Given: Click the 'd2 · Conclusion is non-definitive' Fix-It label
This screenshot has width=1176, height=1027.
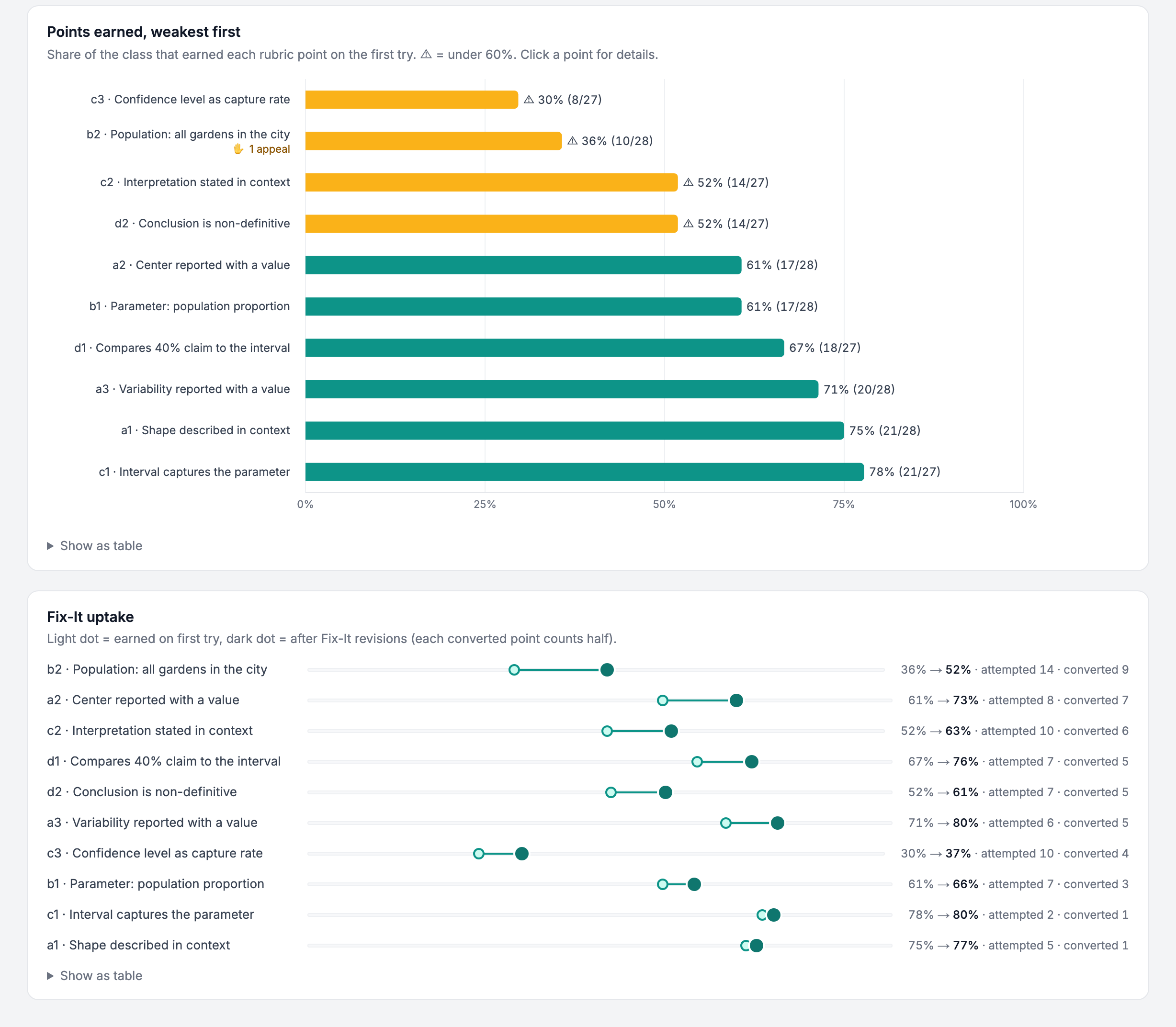Looking at the screenshot, I should [x=142, y=792].
